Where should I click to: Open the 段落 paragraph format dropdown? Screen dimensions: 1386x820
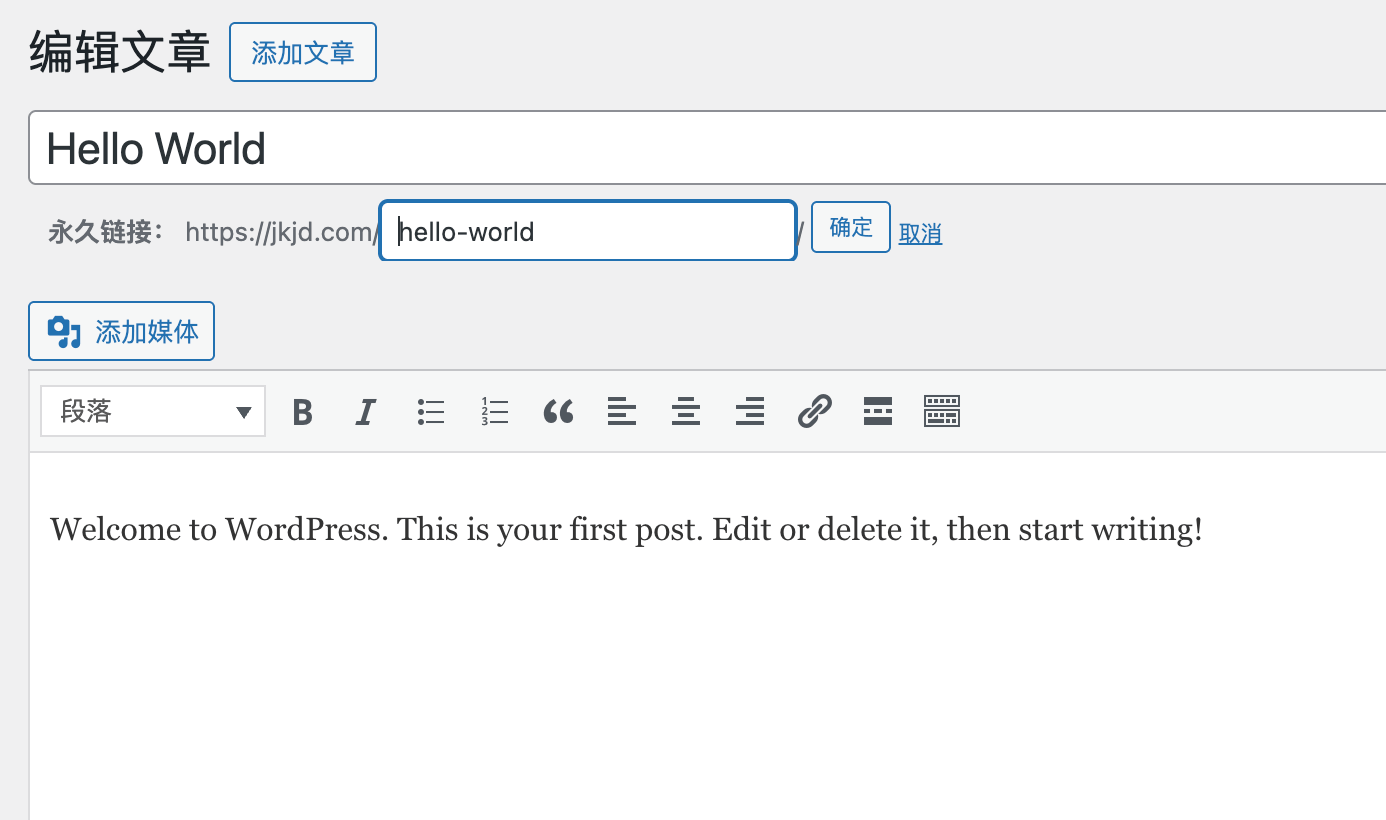(153, 412)
